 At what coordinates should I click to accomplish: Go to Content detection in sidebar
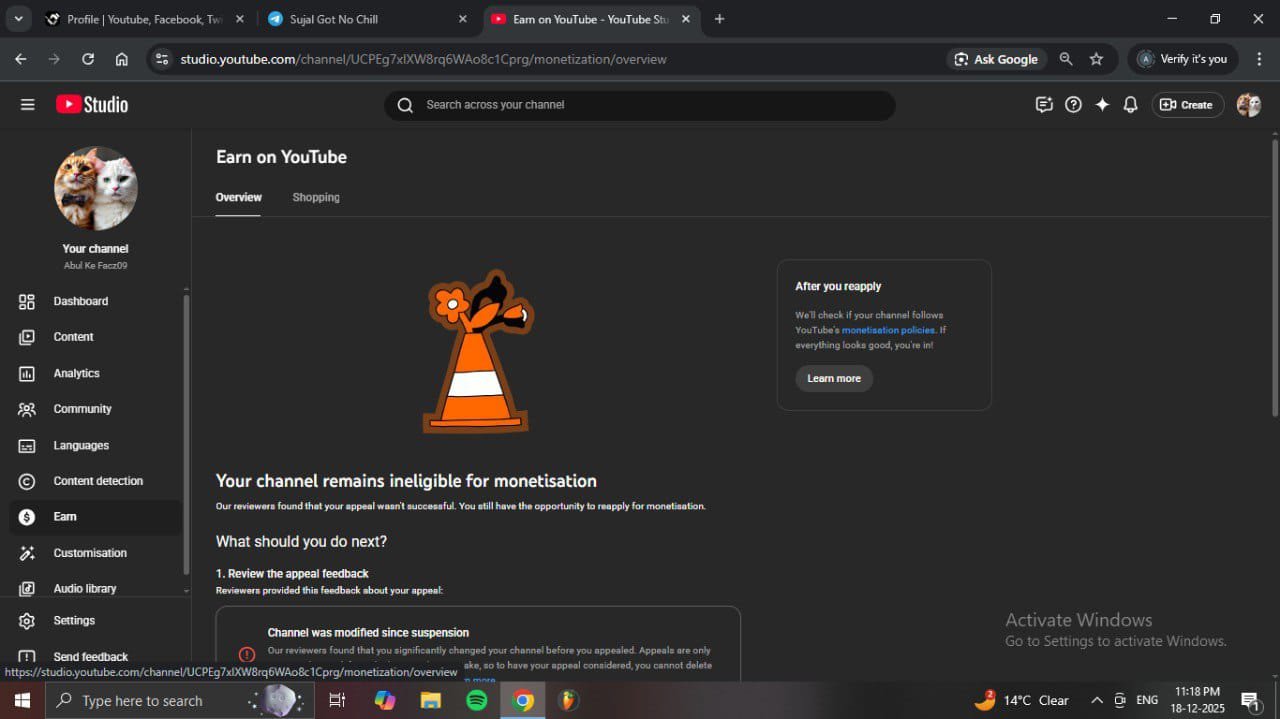(x=97, y=481)
